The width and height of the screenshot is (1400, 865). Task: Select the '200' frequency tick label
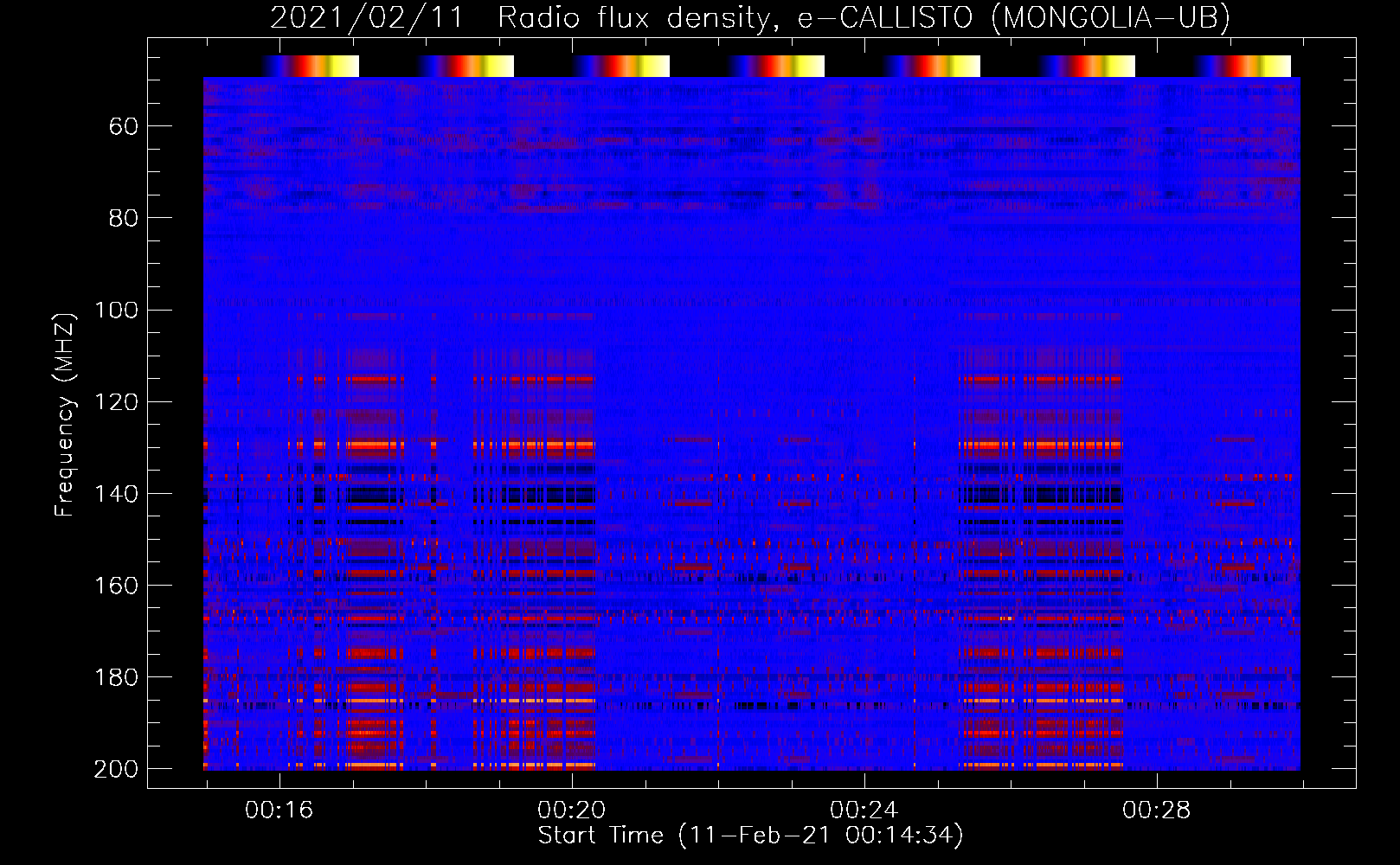point(116,769)
